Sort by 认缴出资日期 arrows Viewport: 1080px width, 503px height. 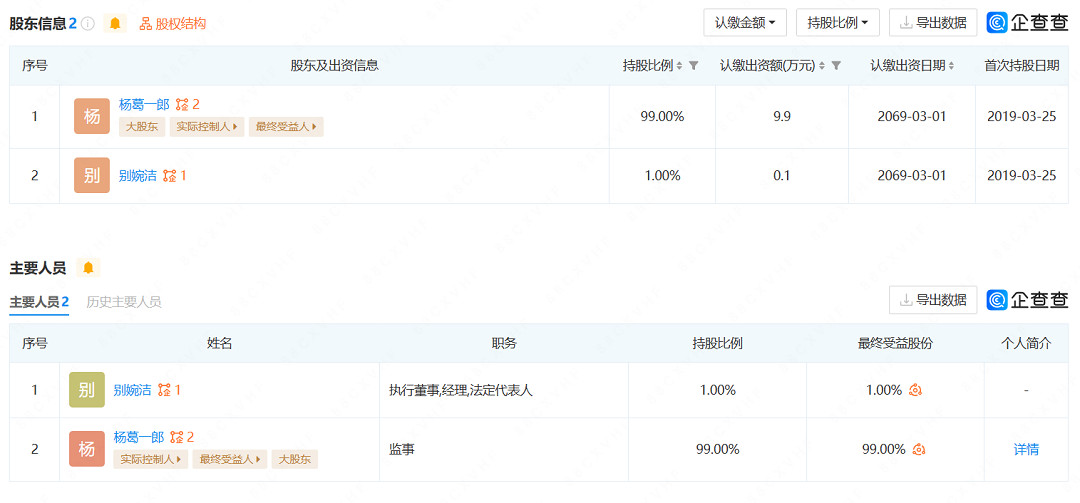(951, 66)
